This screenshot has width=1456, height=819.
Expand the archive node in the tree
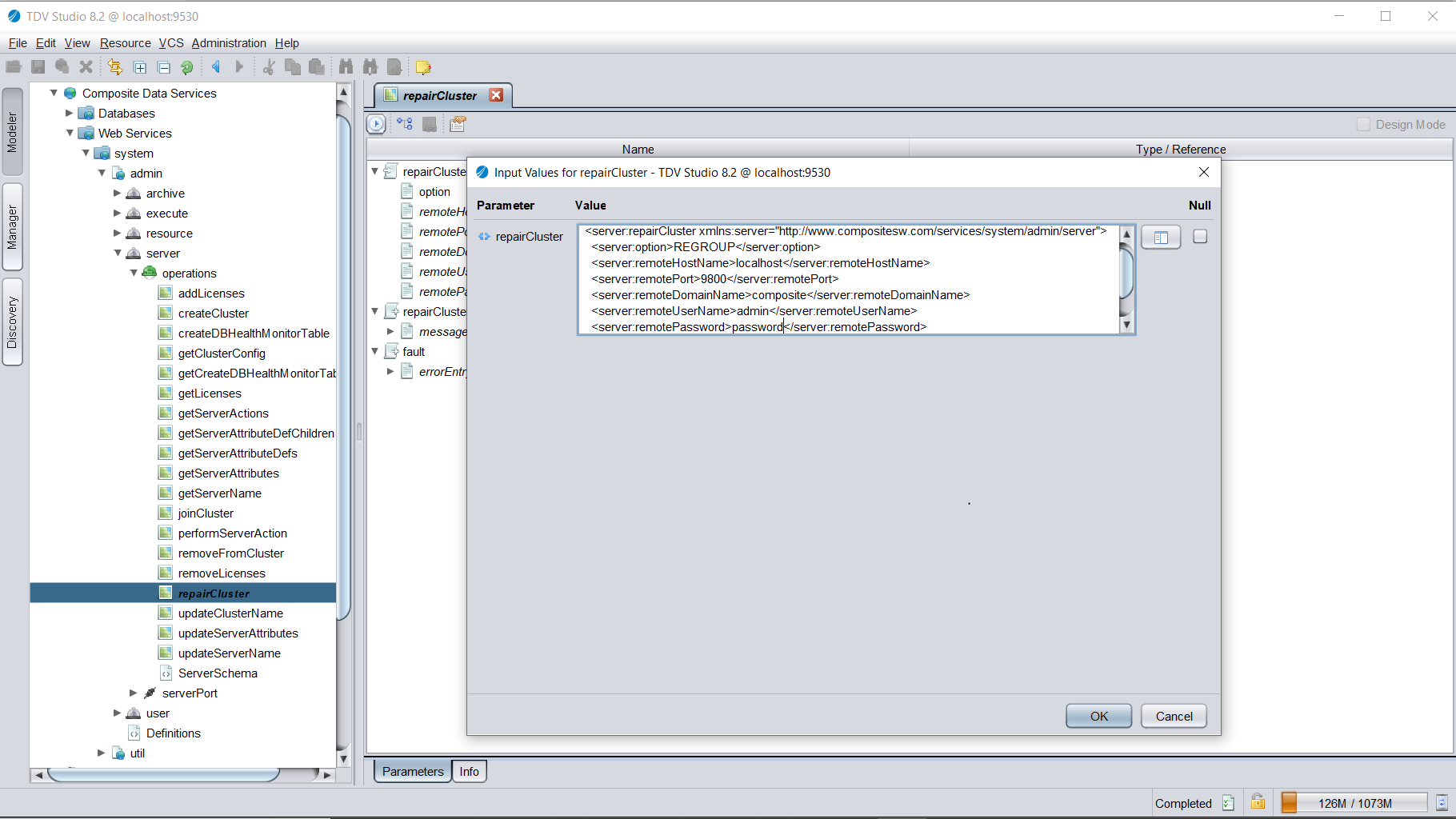click(118, 193)
